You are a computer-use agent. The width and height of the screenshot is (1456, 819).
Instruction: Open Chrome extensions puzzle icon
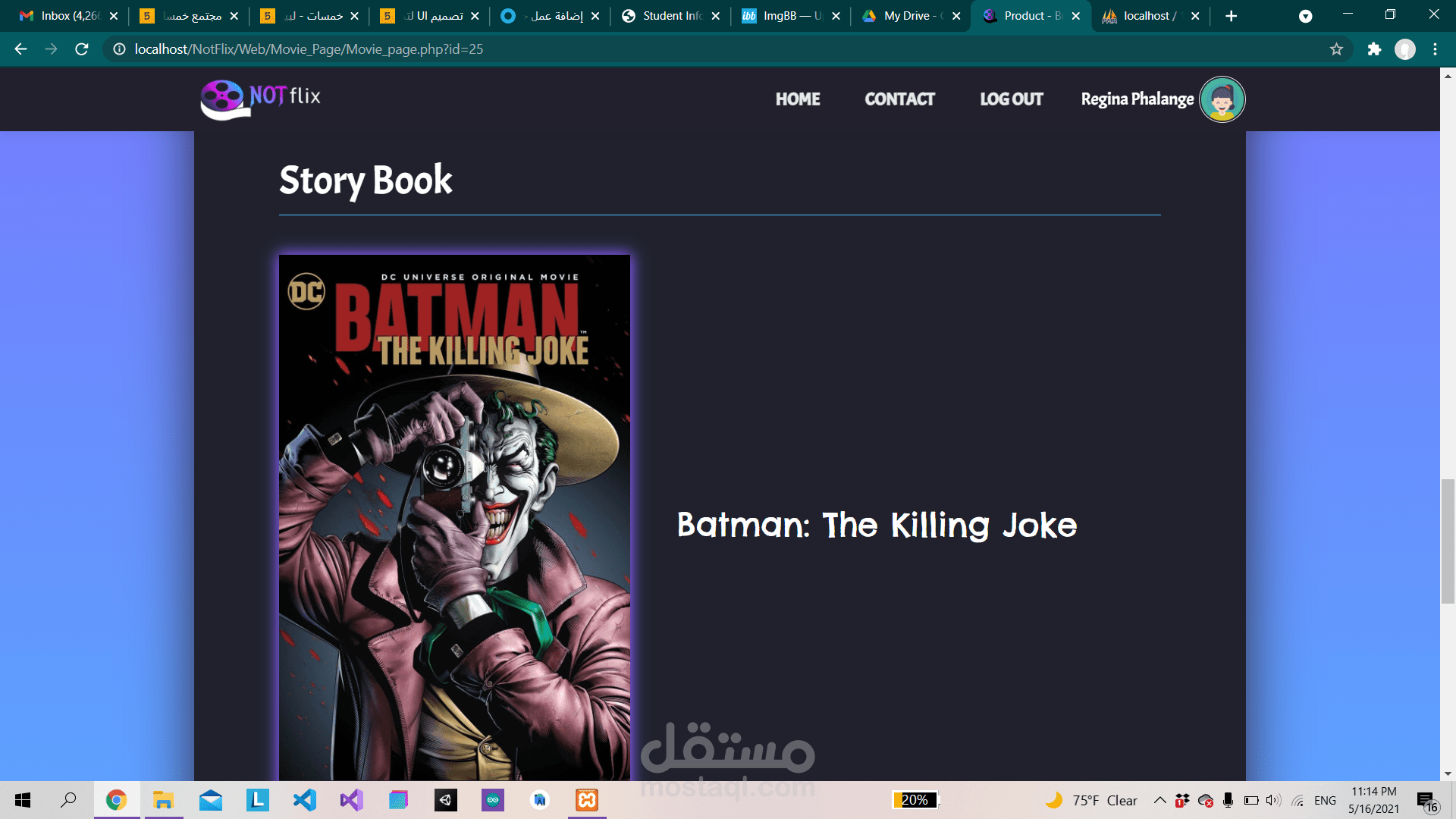[x=1374, y=49]
